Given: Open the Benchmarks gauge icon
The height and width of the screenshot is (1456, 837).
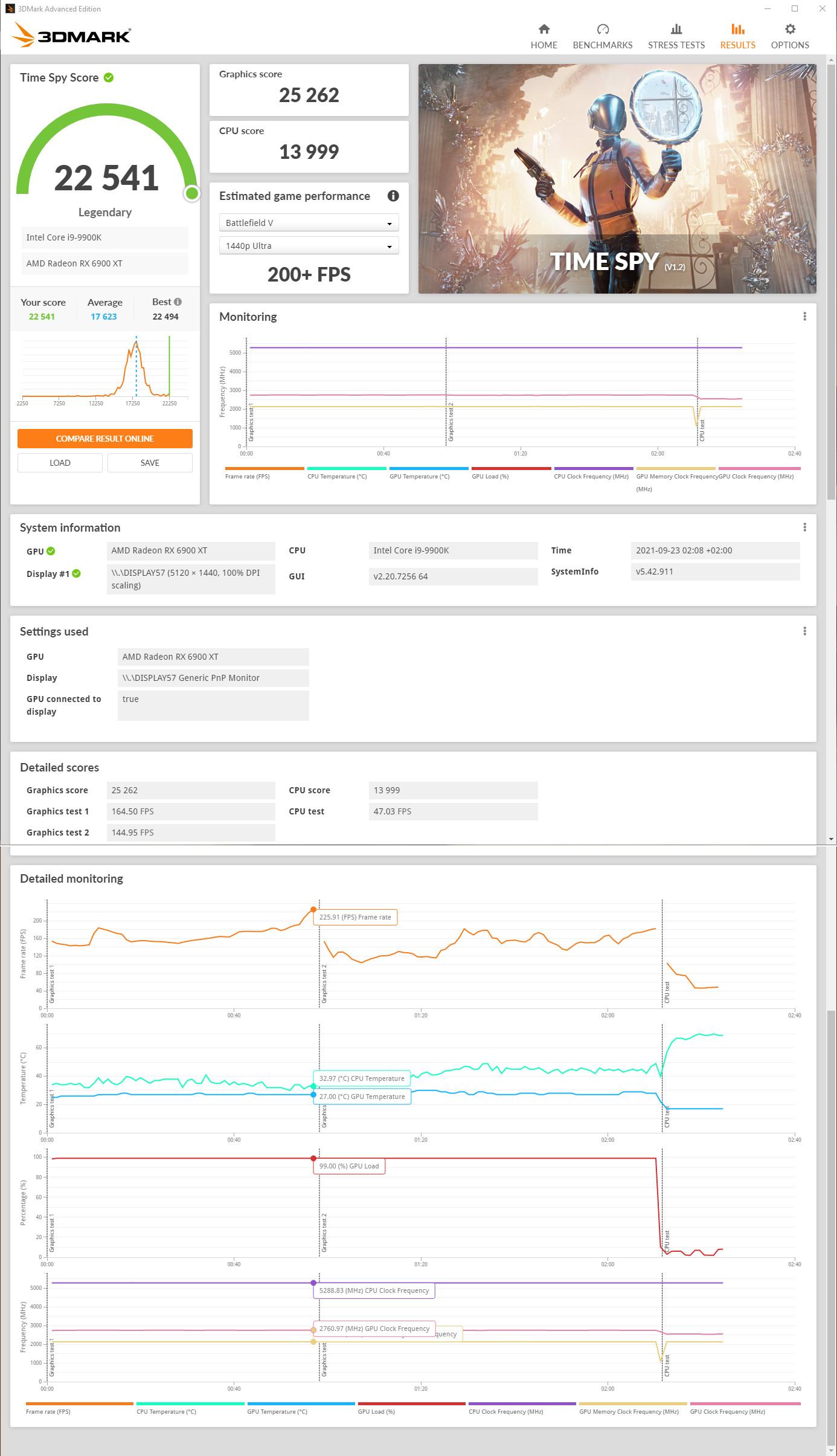Looking at the screenshot, I should point(602,29).
